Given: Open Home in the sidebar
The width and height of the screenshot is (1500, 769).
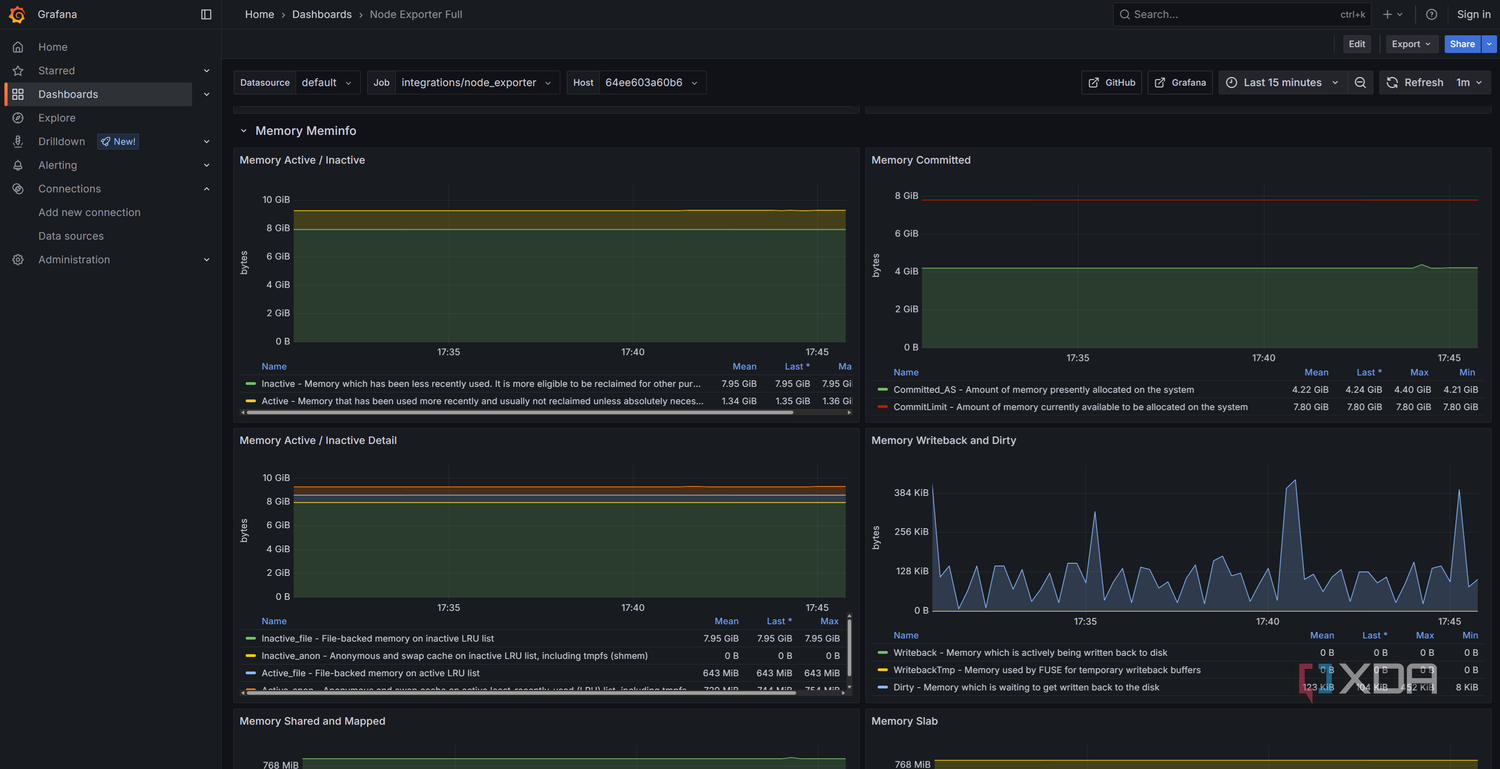Looking at the screenshot, I should tap(53, 47).
